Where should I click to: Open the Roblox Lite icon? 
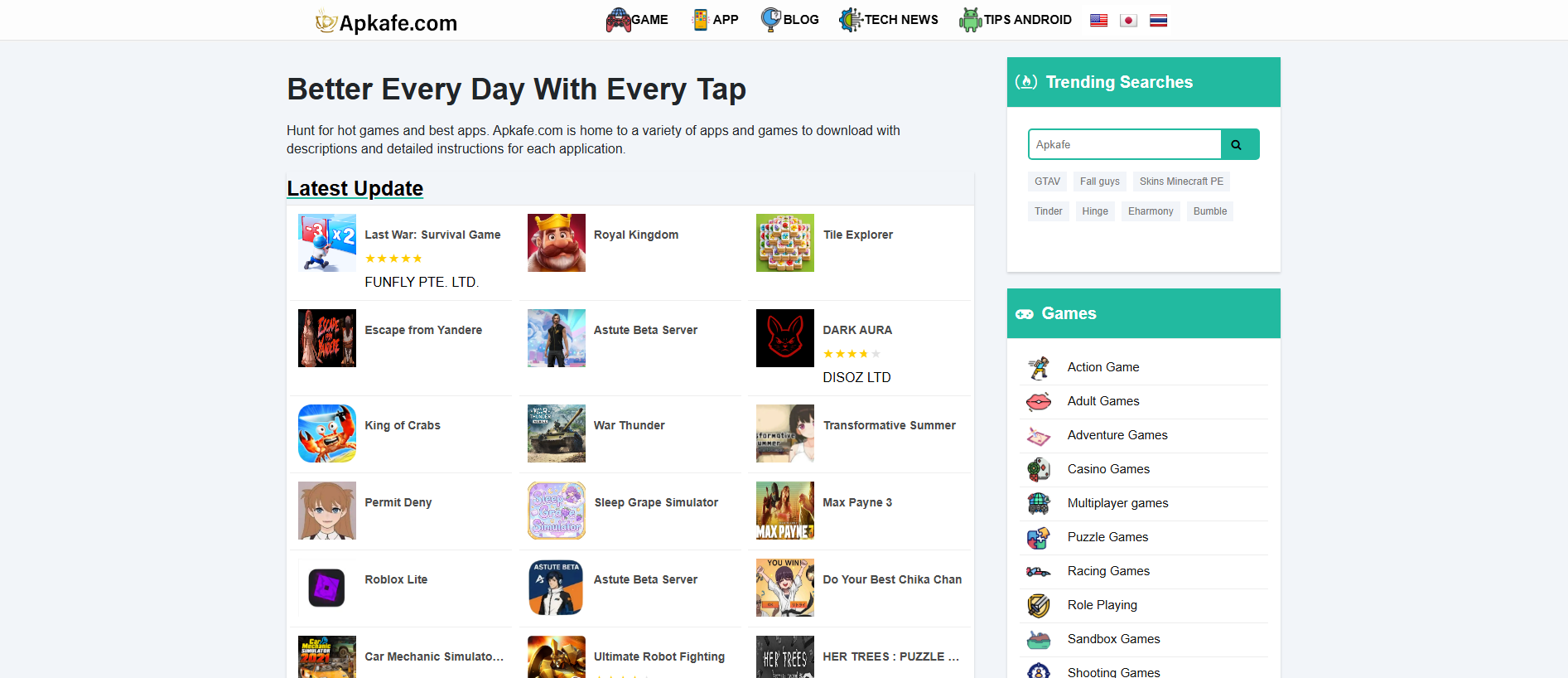(327, 588)
